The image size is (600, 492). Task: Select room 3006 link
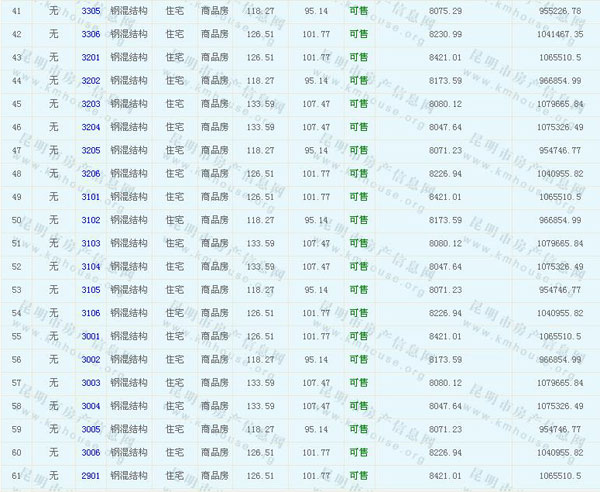coord(90,452)
